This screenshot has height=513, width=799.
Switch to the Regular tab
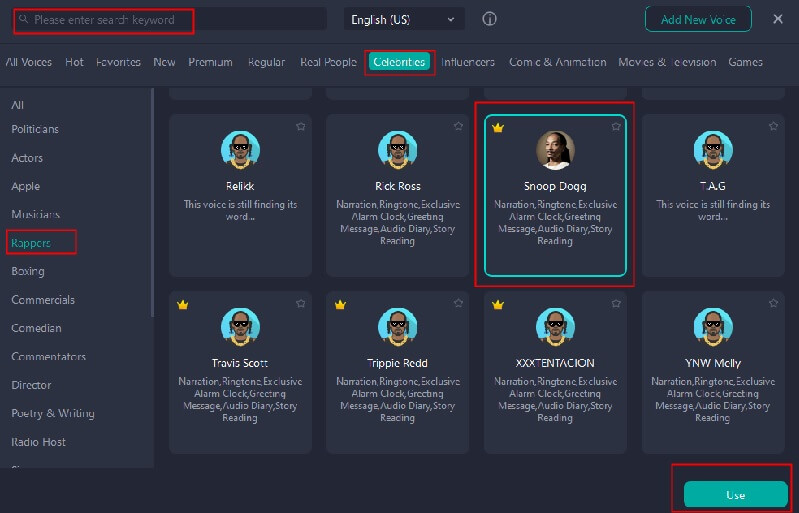(x=267, y=62)
